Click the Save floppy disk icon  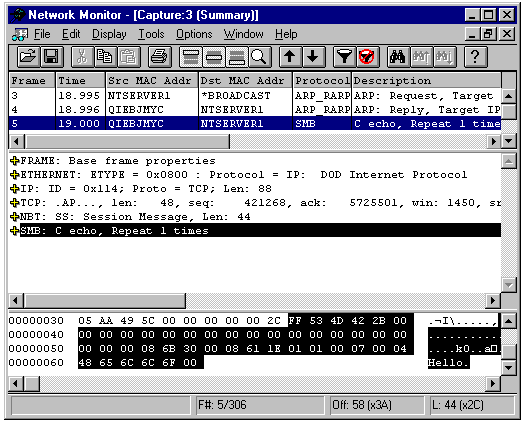click(52, 56)
